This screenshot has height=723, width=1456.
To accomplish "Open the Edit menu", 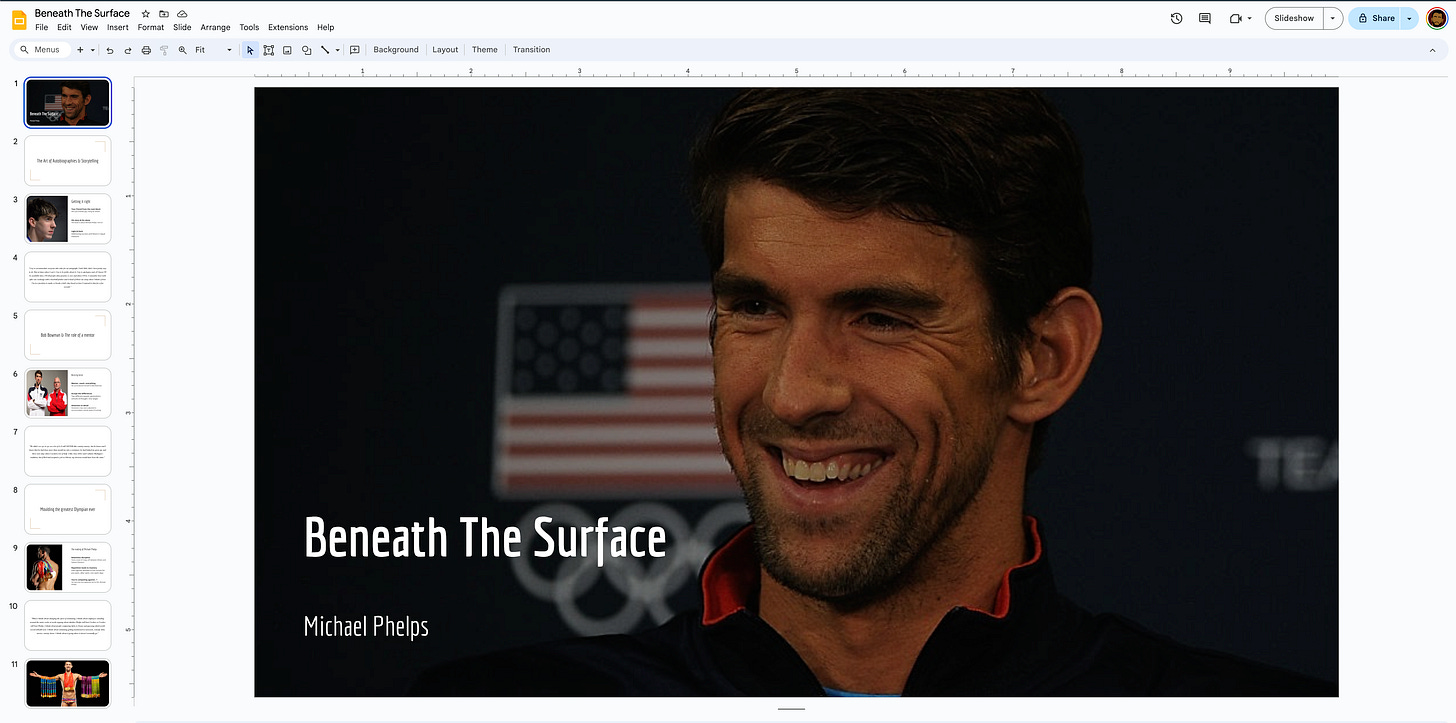I will 64,28.
